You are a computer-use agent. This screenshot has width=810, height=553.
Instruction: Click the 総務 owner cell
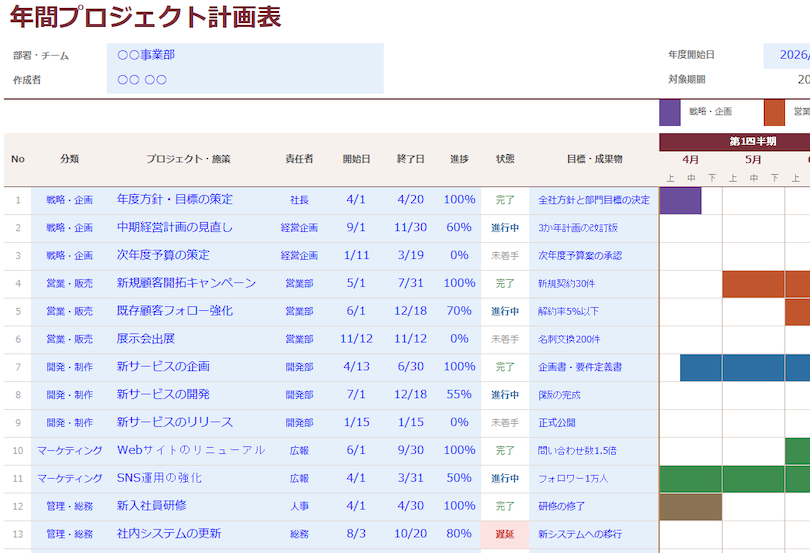click(x=299, y=535)
